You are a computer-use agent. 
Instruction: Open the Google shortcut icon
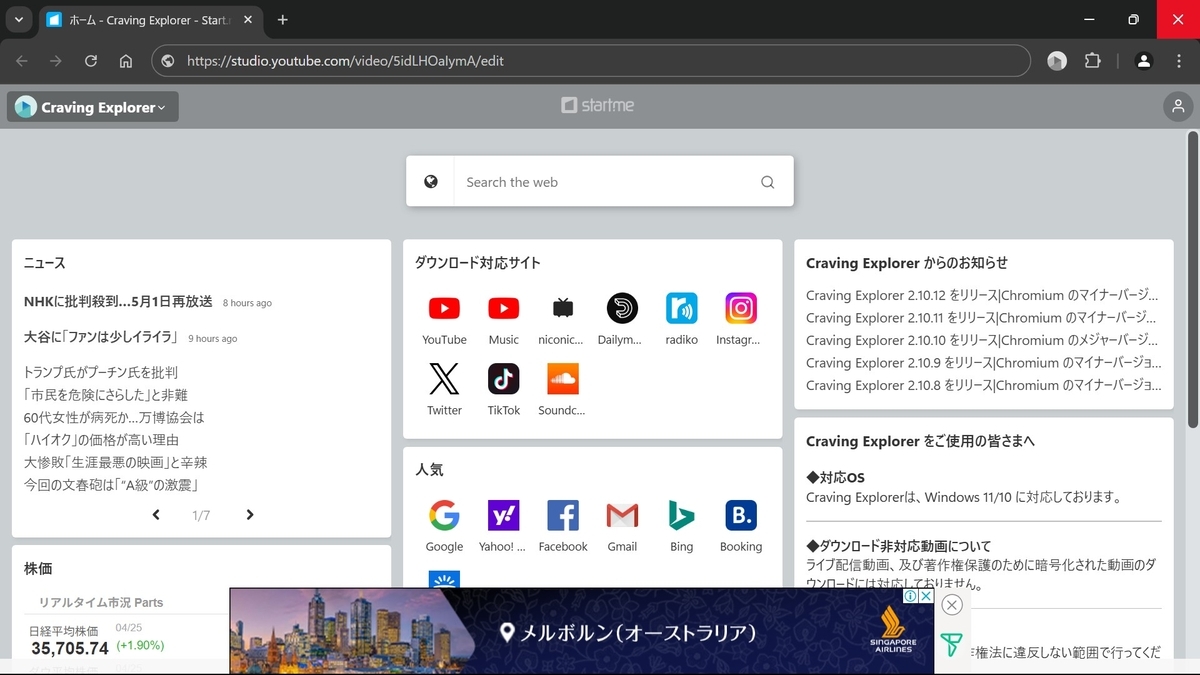pyautogui.click(x=444, y=515)
